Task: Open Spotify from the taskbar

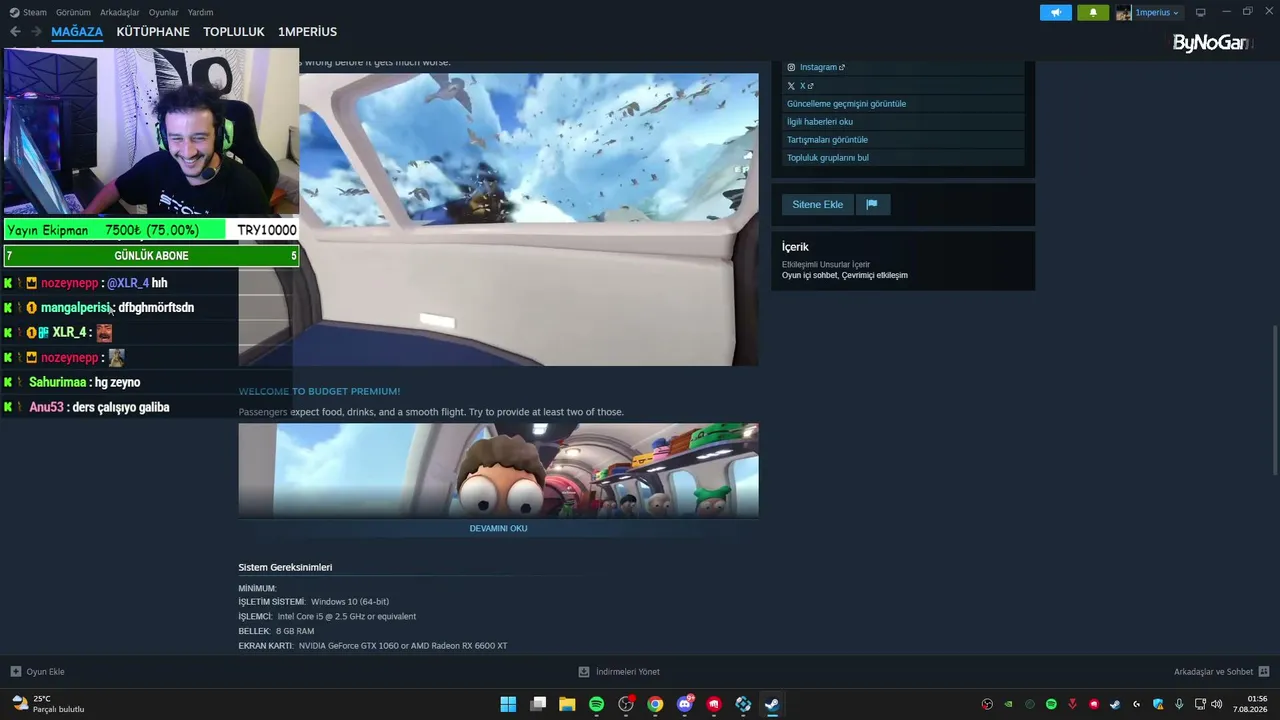Action: coord(597,704)
